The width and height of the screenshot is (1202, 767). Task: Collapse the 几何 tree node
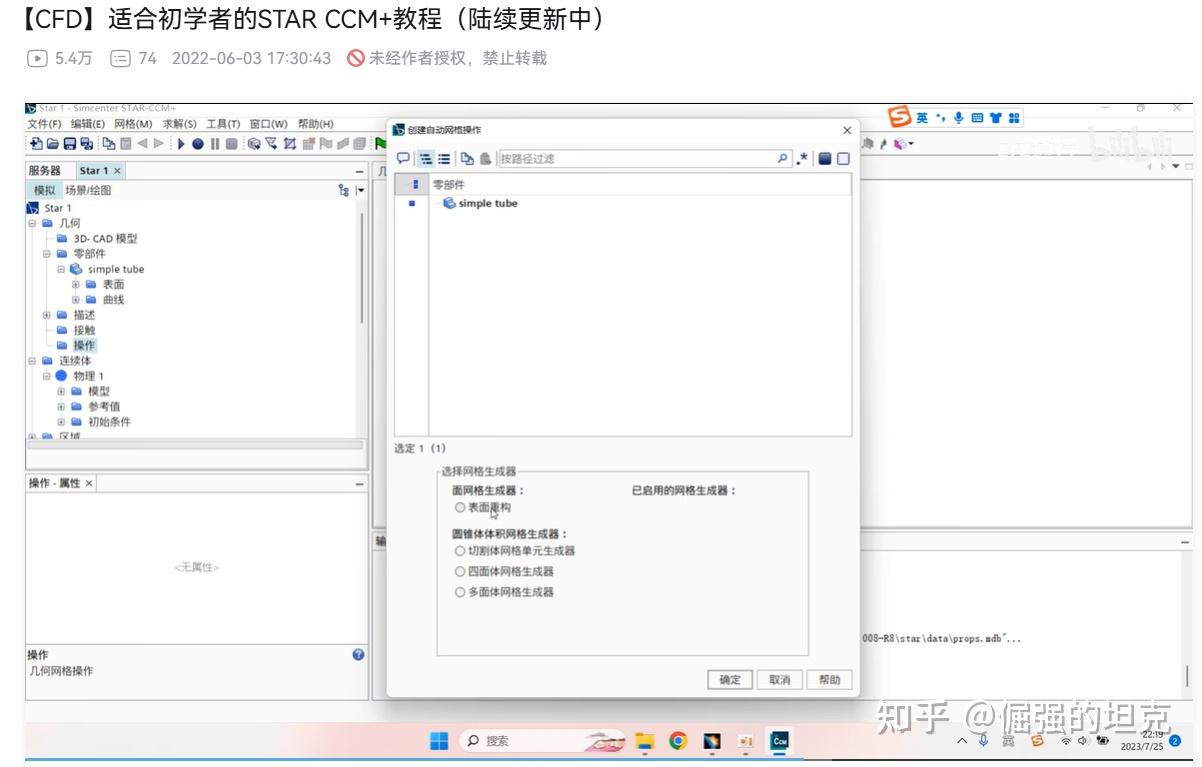point(32,223)
